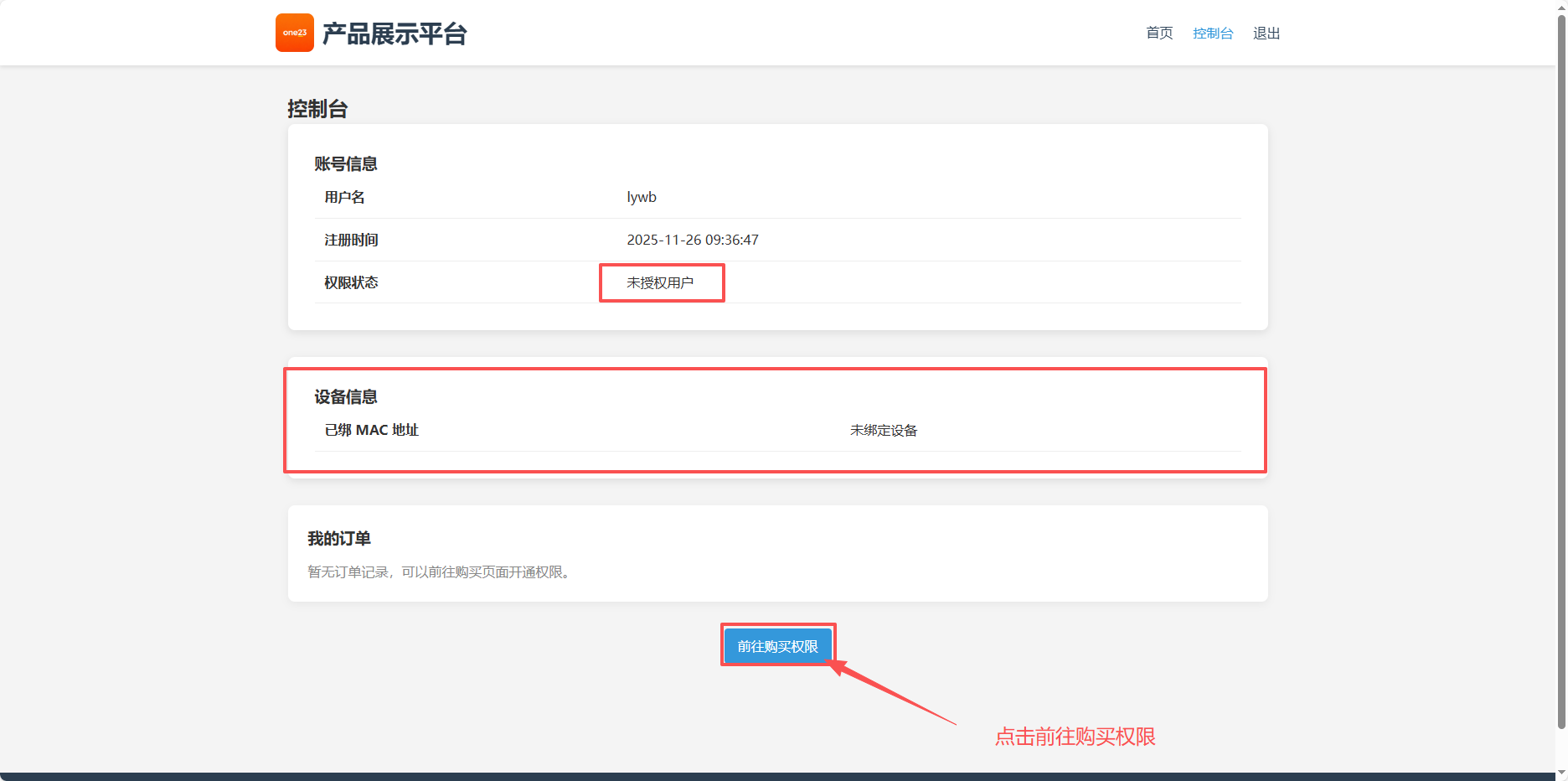Click the 设备信息 section heading
This screenshot has height=781, width=1568.
346,397
